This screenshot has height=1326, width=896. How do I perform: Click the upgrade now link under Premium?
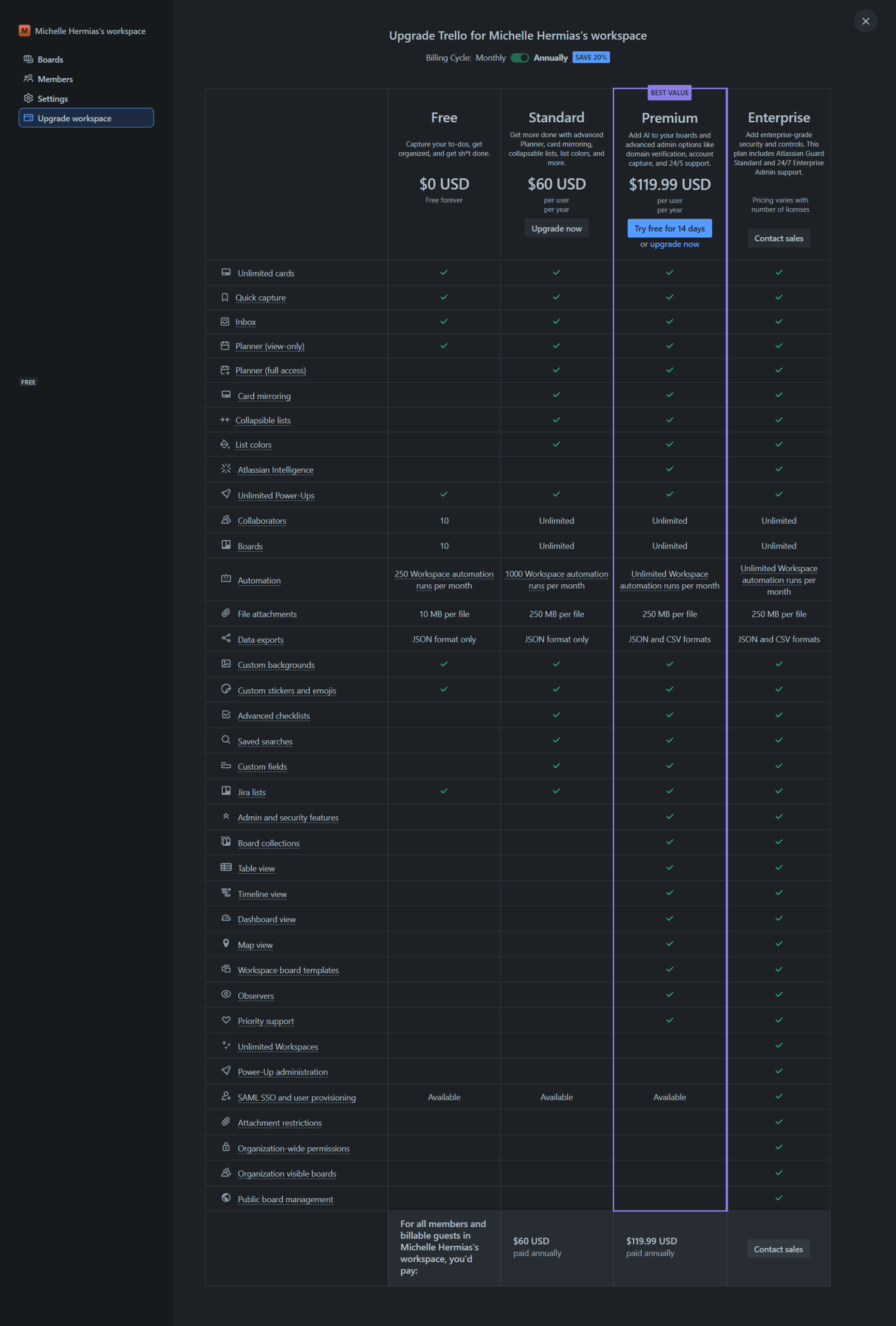point(674,244)
